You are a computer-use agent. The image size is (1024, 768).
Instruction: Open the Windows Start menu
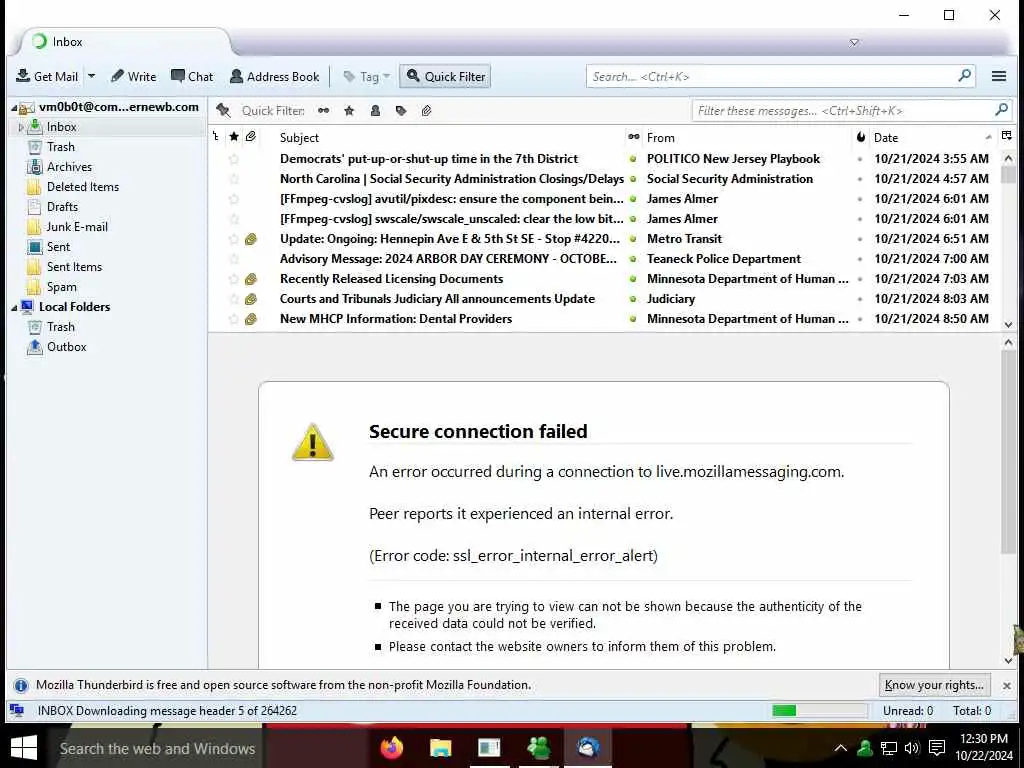24,748
